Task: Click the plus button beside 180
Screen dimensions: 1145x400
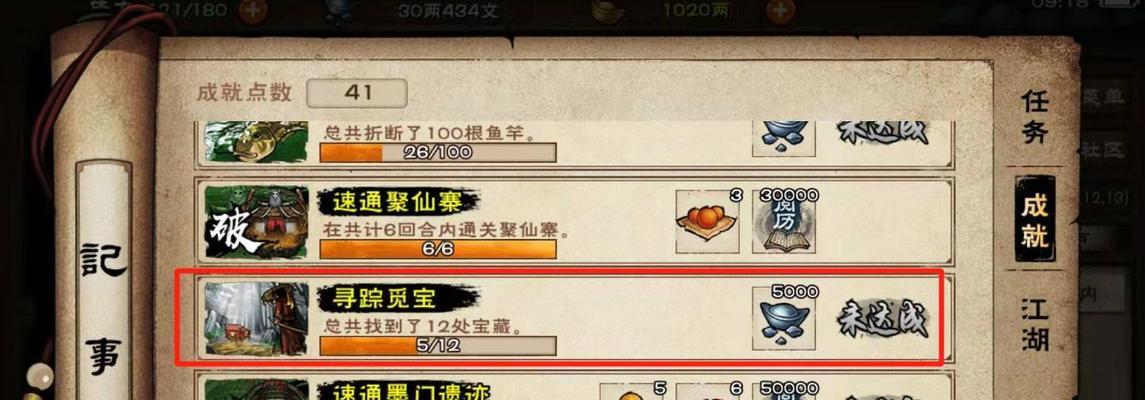Action: [x=253, y=9]
